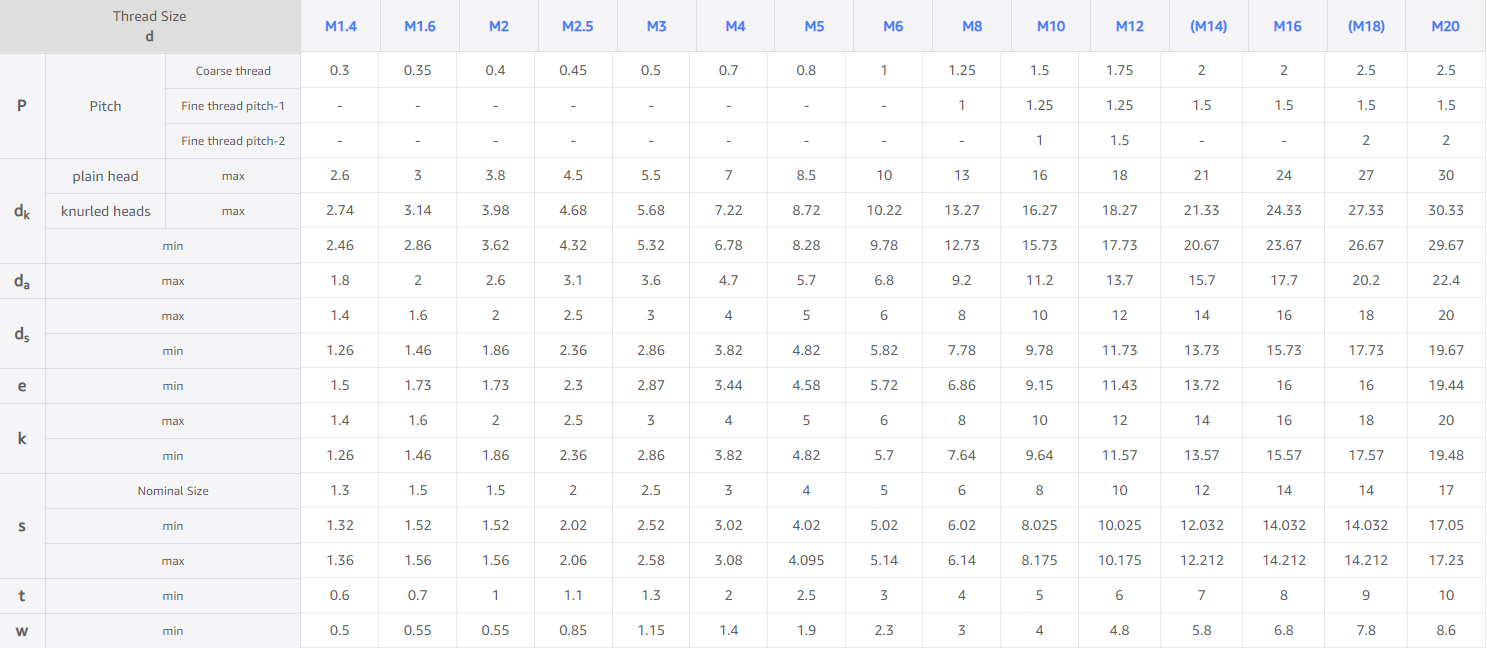Select the Coarse thread row label

[233, 71]
